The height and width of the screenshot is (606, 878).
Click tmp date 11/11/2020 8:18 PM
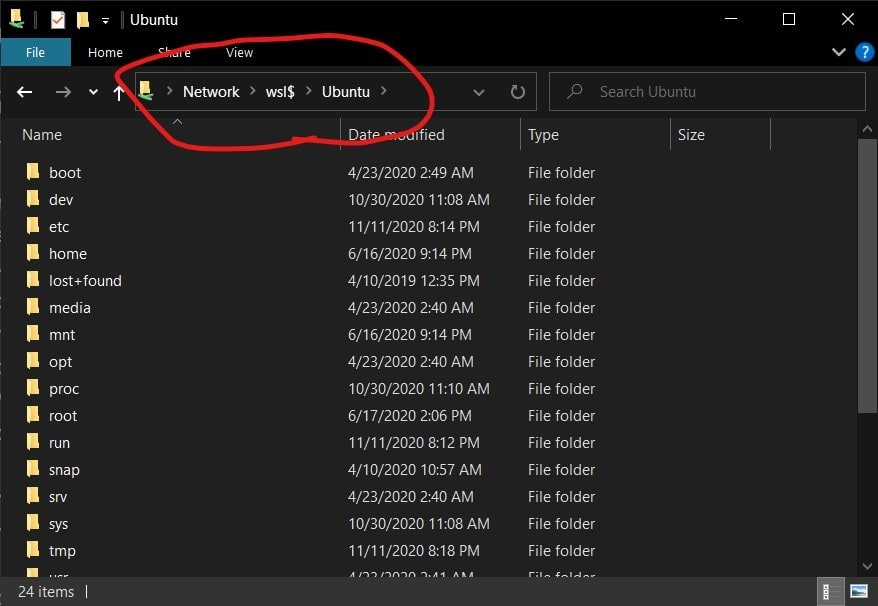click(414, 551)
